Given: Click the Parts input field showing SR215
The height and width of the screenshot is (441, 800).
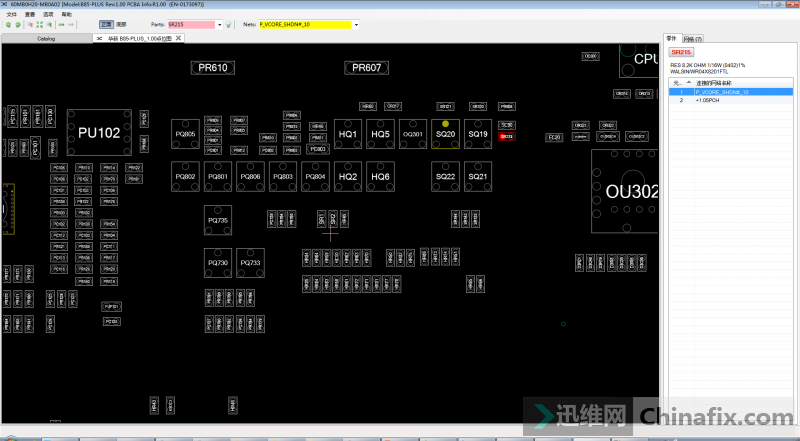Looking at the screenshot, I should pos(191,24).
